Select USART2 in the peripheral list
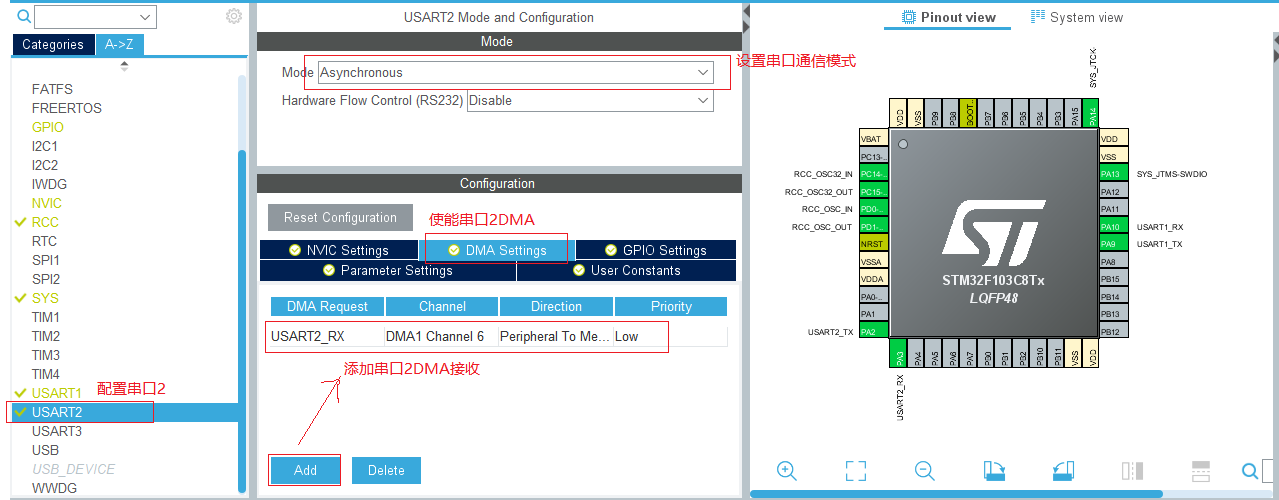 click(x=57, y=412)
